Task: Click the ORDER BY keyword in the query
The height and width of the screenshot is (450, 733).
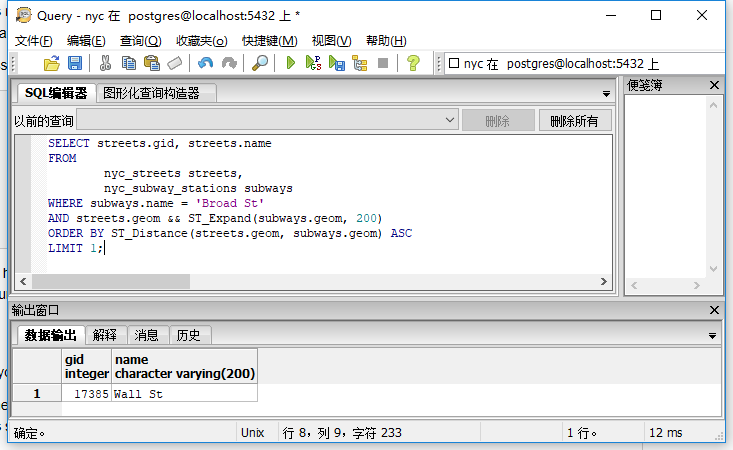Action: [76, 233]
